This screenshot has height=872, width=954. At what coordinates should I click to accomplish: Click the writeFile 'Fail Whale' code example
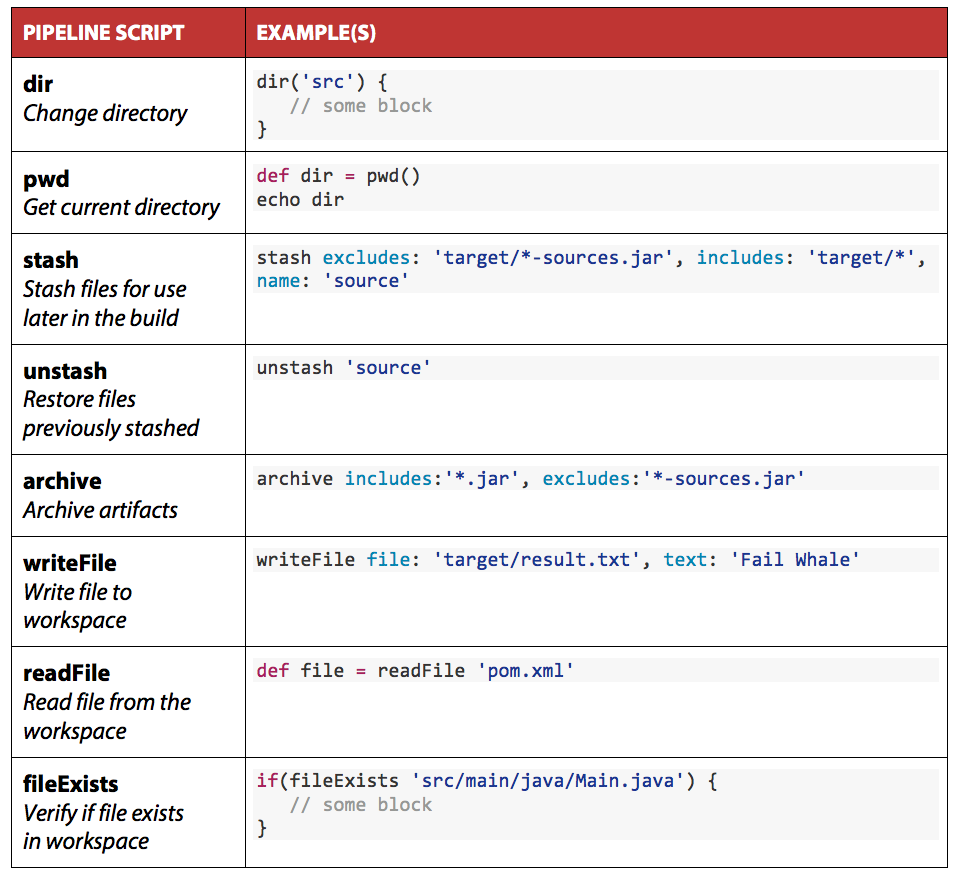[557, 560]
